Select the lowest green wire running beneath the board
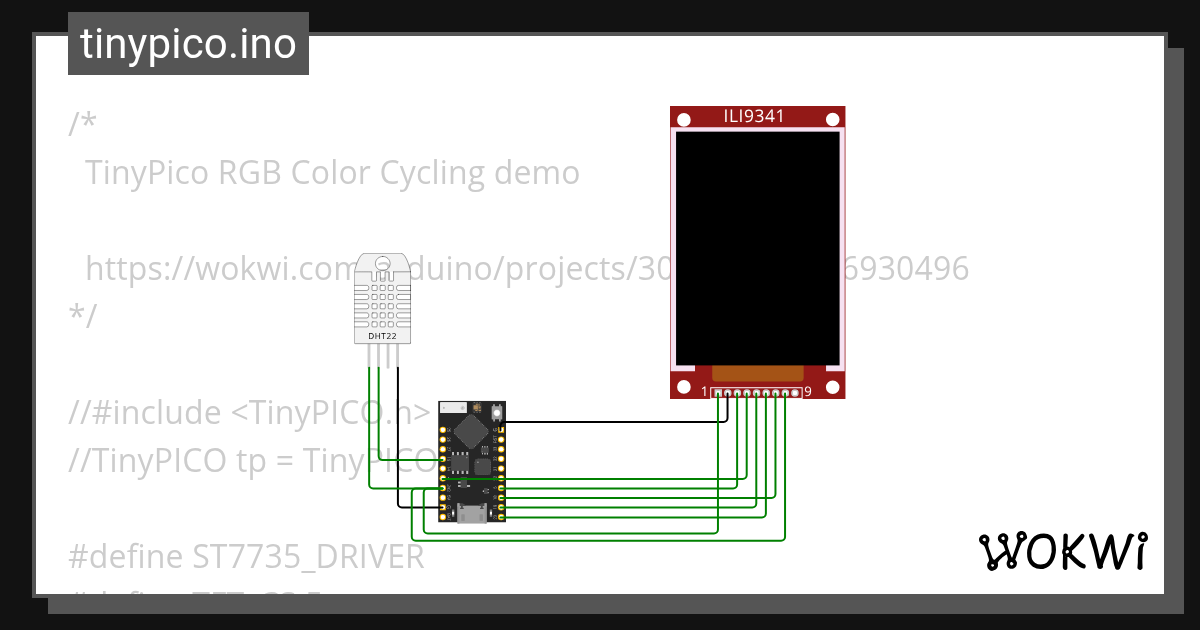Viewport: 1200px width, 630px height. [600, 541]
